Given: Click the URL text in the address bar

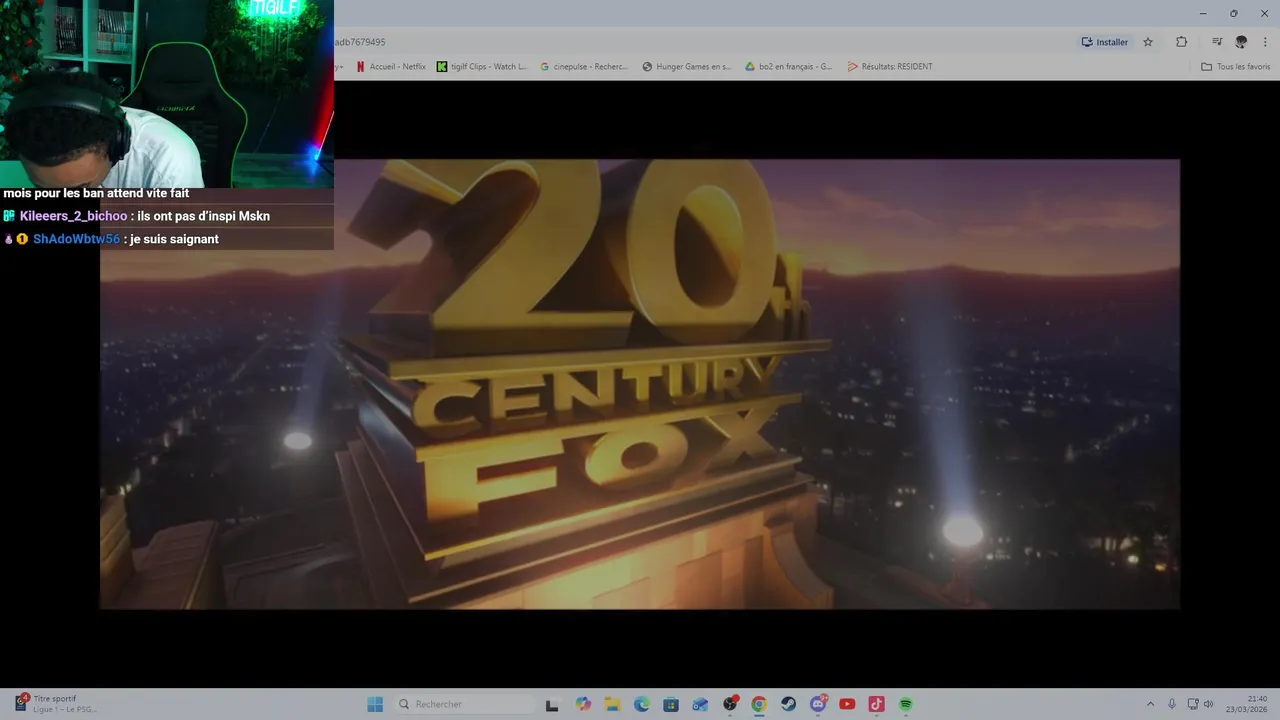Looking at the screenshot, I should [360, 42].
